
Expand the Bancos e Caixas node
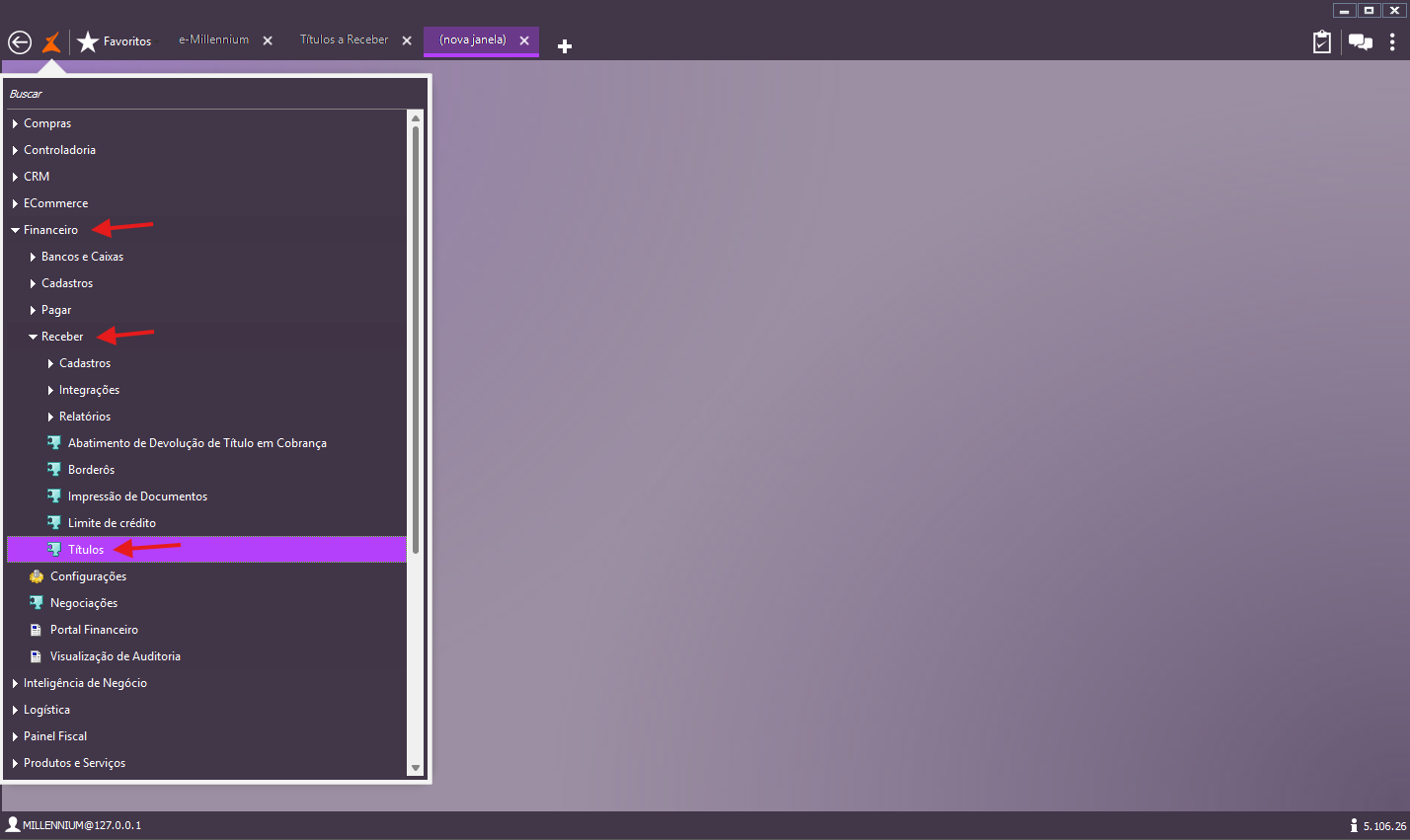tap(33, 257)
